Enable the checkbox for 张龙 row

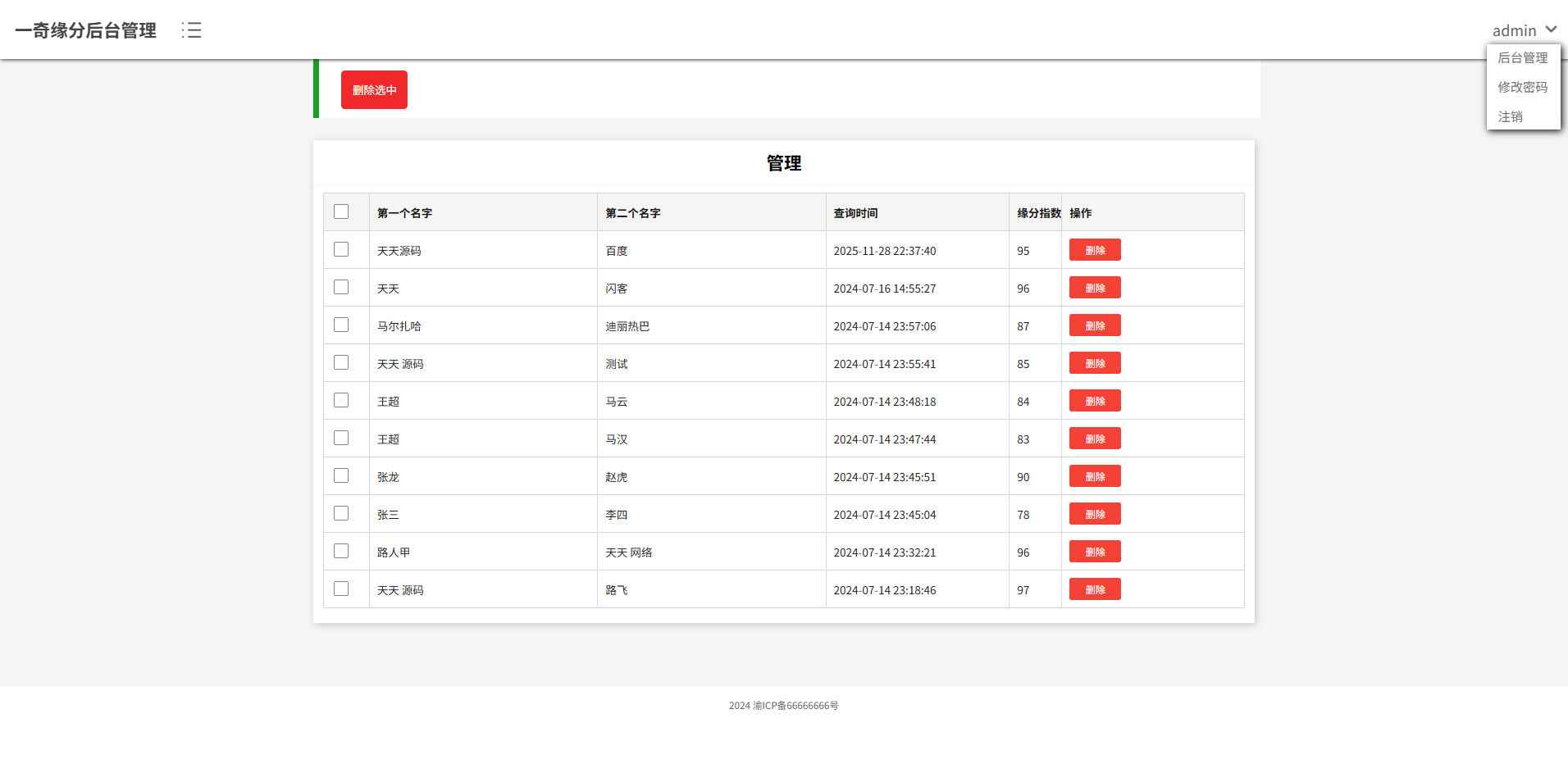(x=341, y=475)
